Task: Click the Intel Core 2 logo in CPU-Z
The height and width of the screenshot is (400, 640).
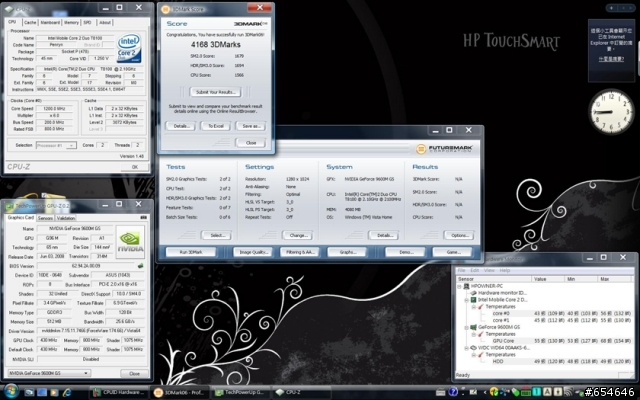Action: click(x=129, y=47)
